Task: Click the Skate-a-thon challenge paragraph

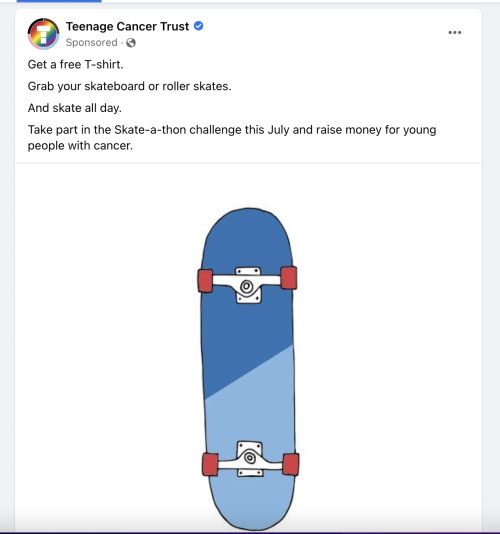Action: [x=232, y=138]
